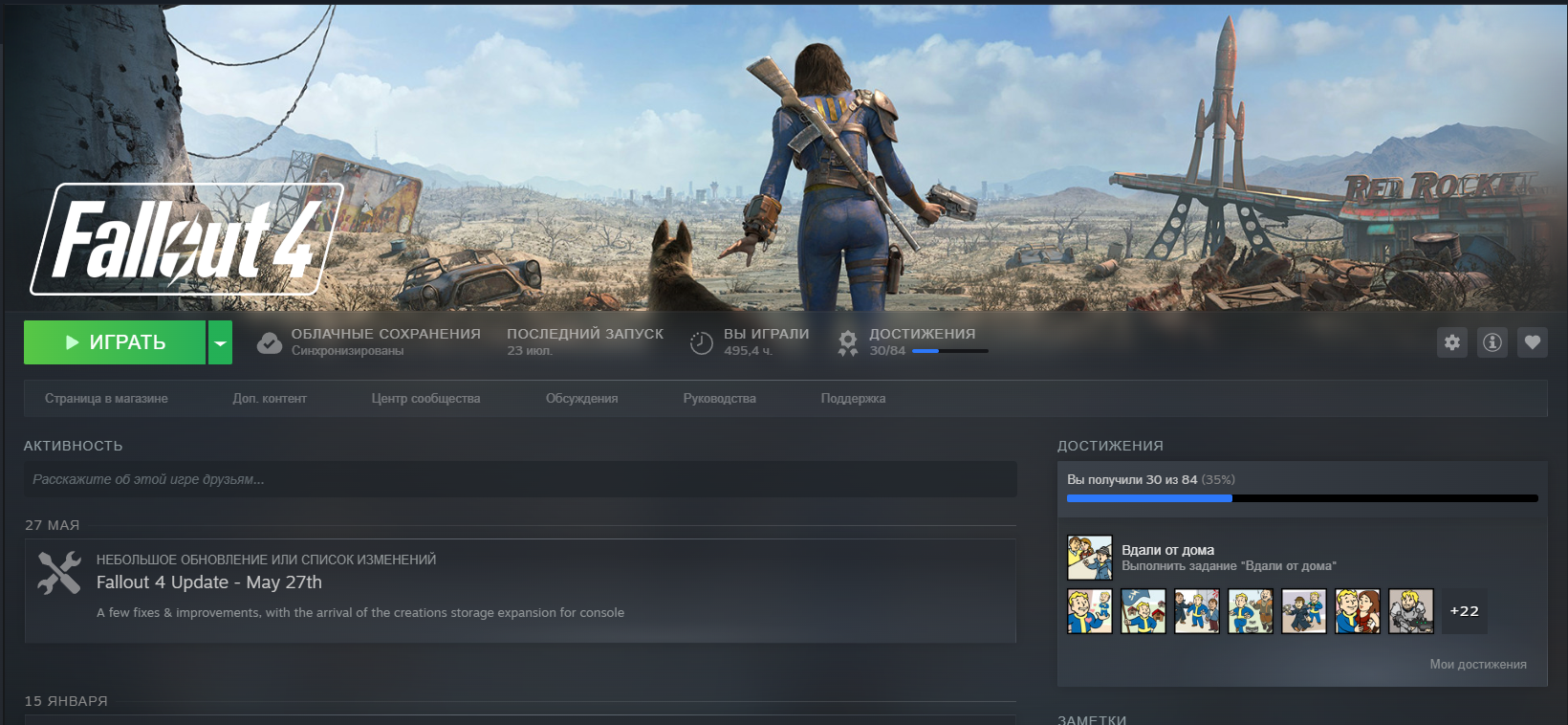Screen dimensions: 1568x725
Task: Click the 'ДОСТИЖЕНИЯ' panel heading on the right
Action: (x=1110, y=446)
